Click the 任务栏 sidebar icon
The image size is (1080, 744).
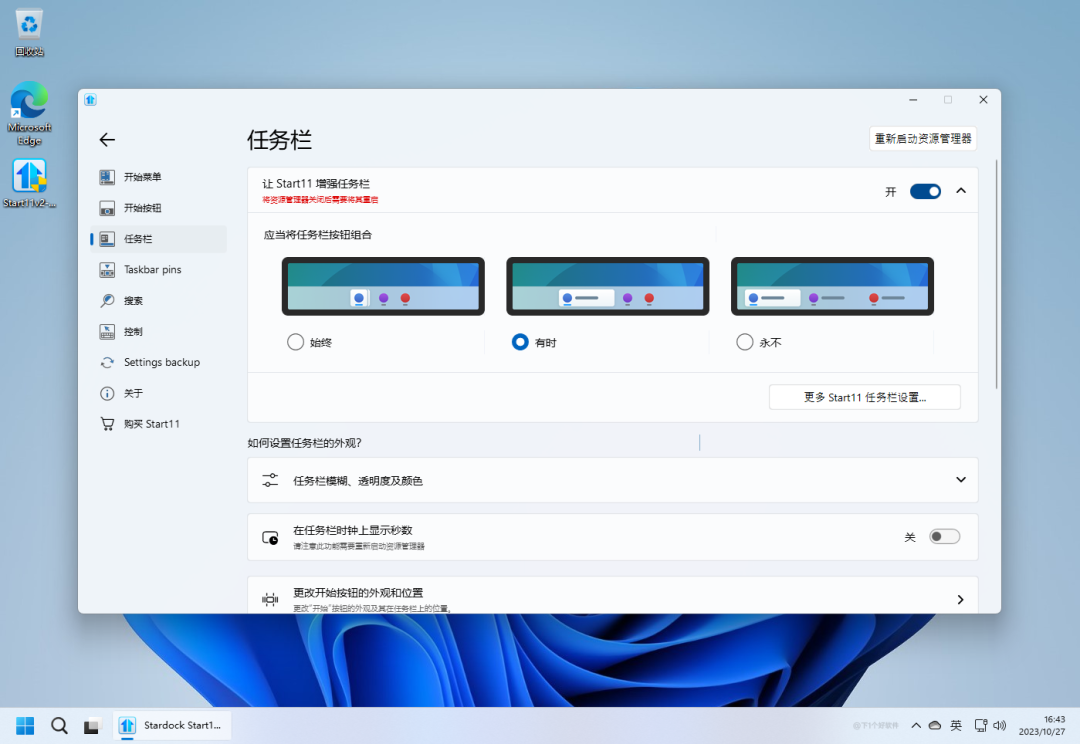click(107, 239)
